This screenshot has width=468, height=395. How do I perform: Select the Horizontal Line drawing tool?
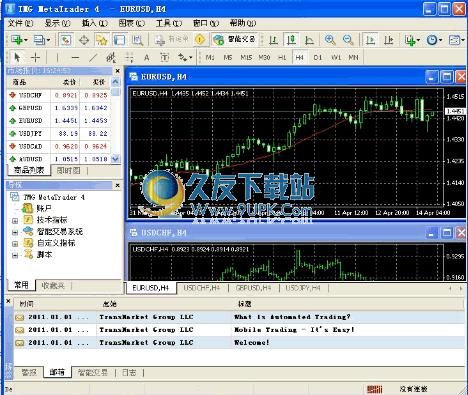point(76,58)
